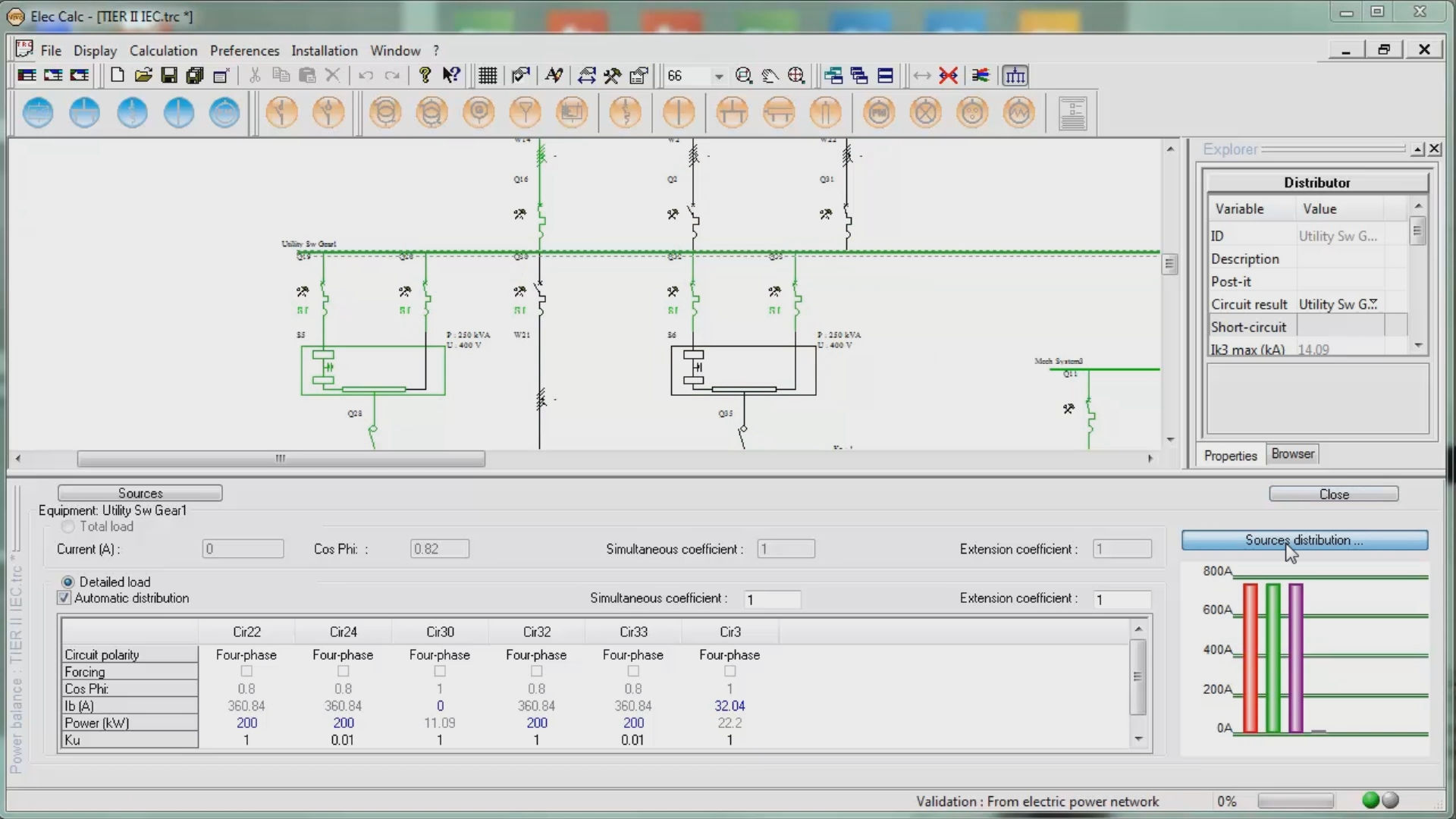Viewport: 1456px width, 819px height.
Task: Tick the Forcing checkbox for Cir24
Action: [344, 671]
